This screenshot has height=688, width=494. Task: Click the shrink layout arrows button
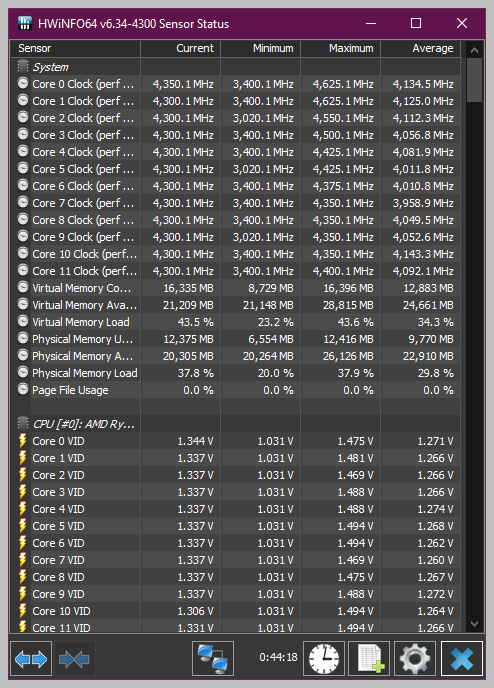click(74, 658)
